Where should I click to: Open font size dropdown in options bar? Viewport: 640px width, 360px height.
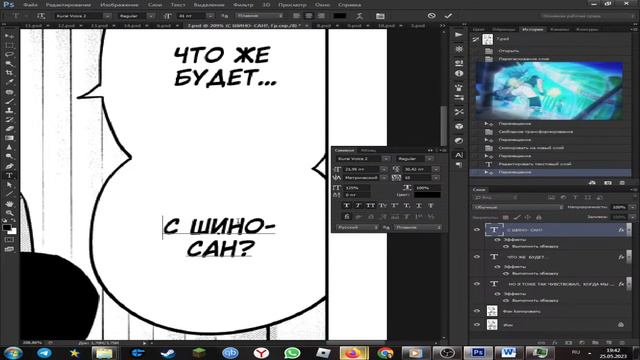point(210,16)
